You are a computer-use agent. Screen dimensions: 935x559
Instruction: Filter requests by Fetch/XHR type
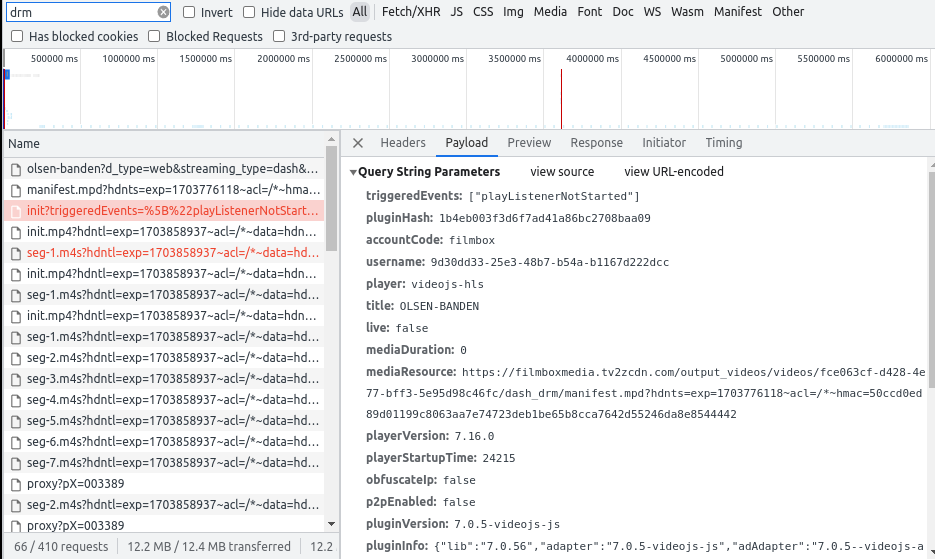pos(410,12)
